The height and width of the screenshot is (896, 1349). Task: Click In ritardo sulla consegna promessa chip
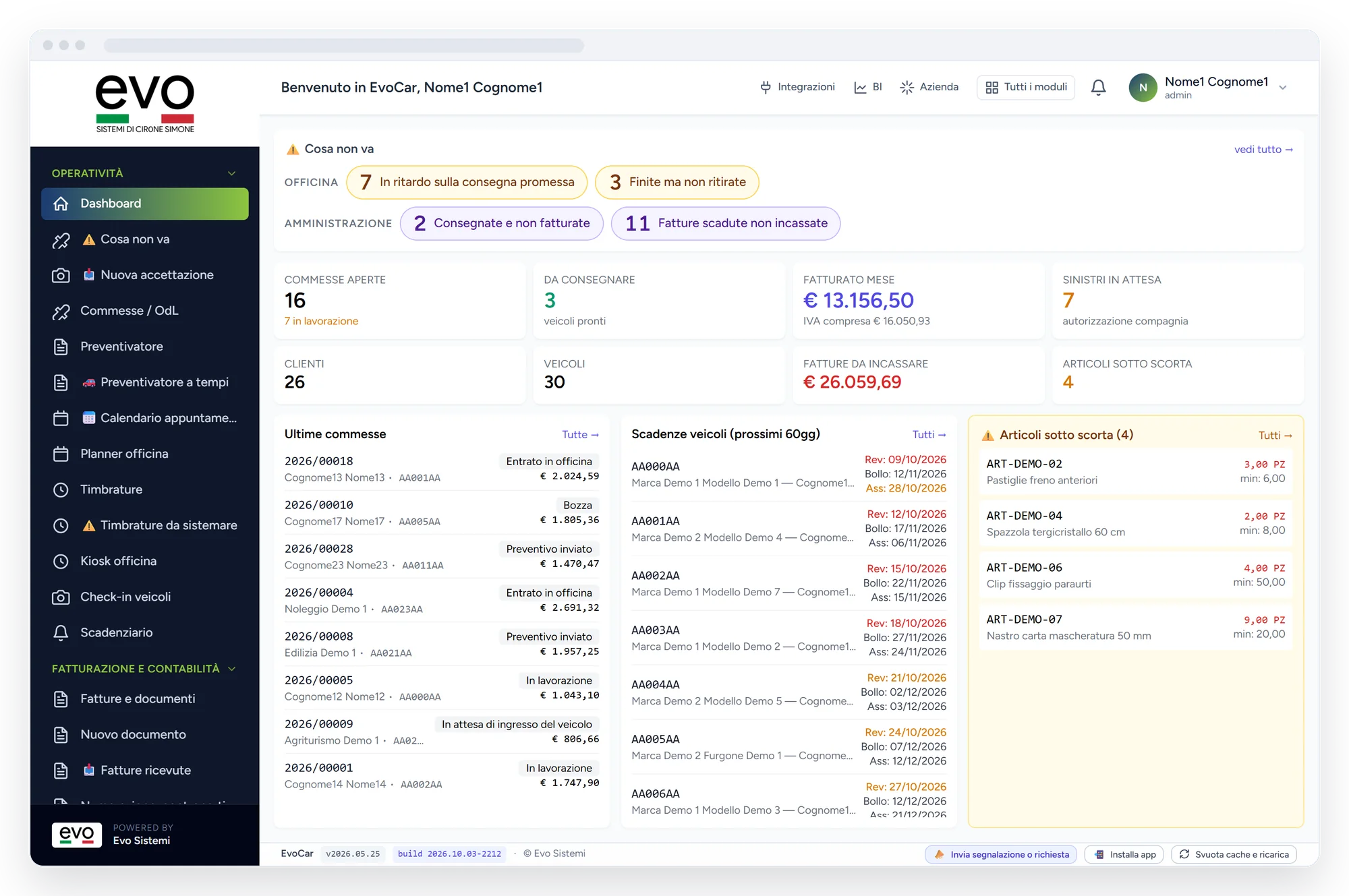click(467, 182)
